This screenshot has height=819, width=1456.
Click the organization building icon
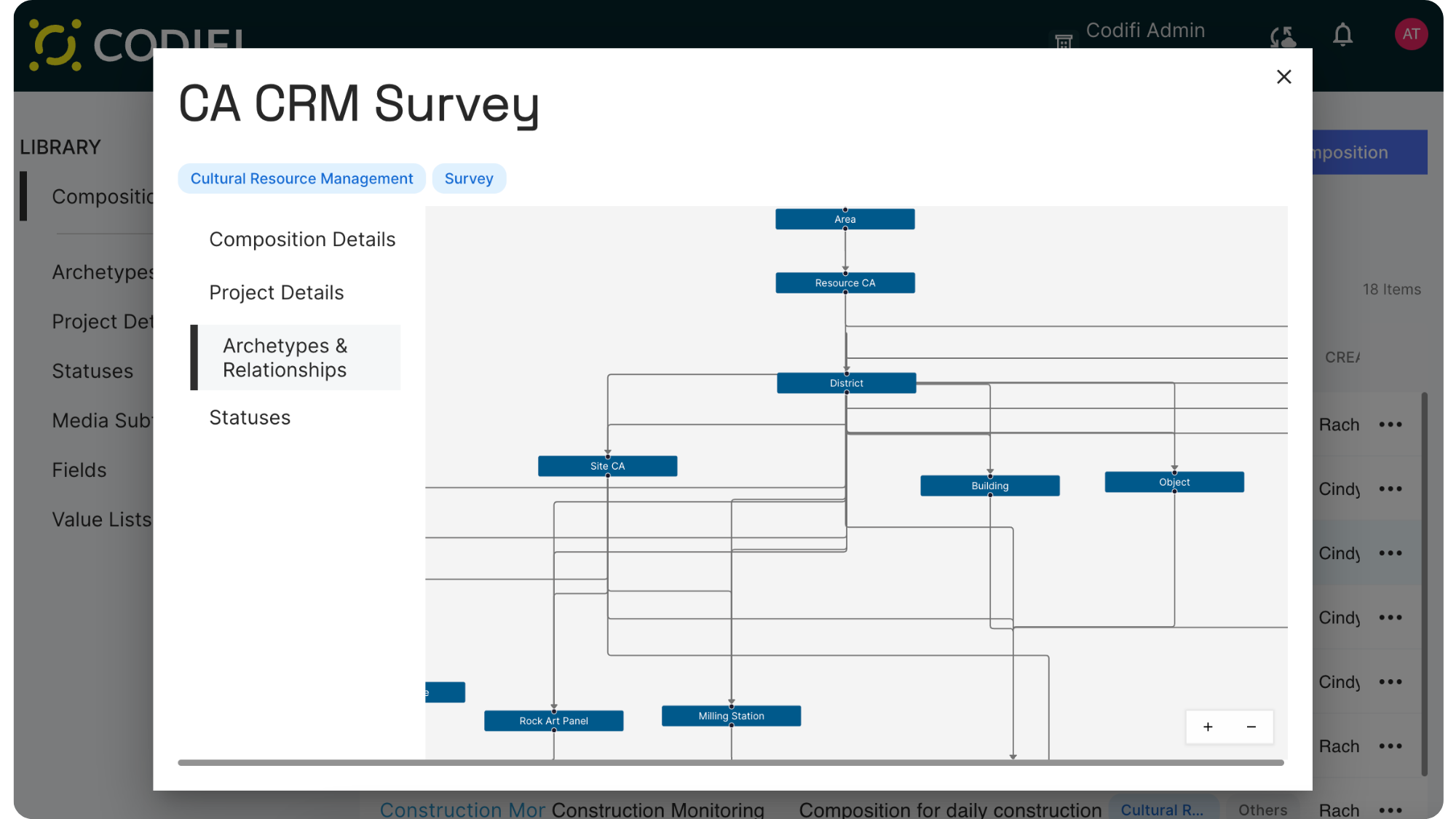[1064, 41]
